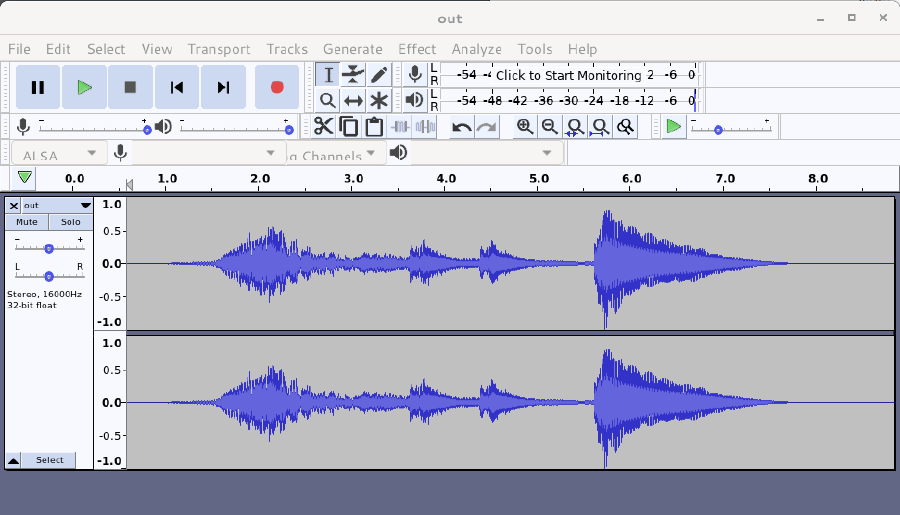This screenshot has height=515, width=900.
Task: Click the track Select button
Action: 49,460
